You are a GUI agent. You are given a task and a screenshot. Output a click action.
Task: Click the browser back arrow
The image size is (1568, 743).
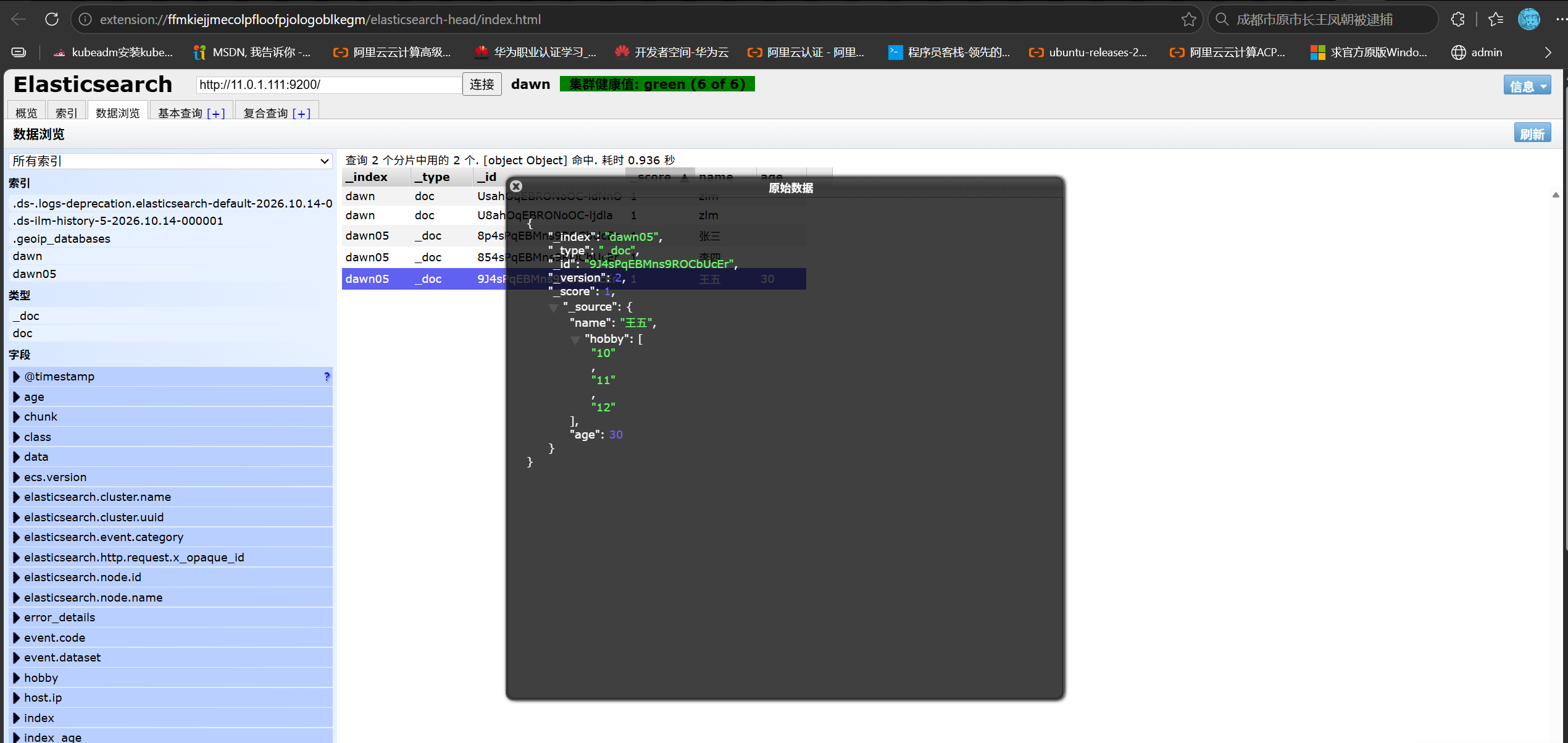coord(18,19)
